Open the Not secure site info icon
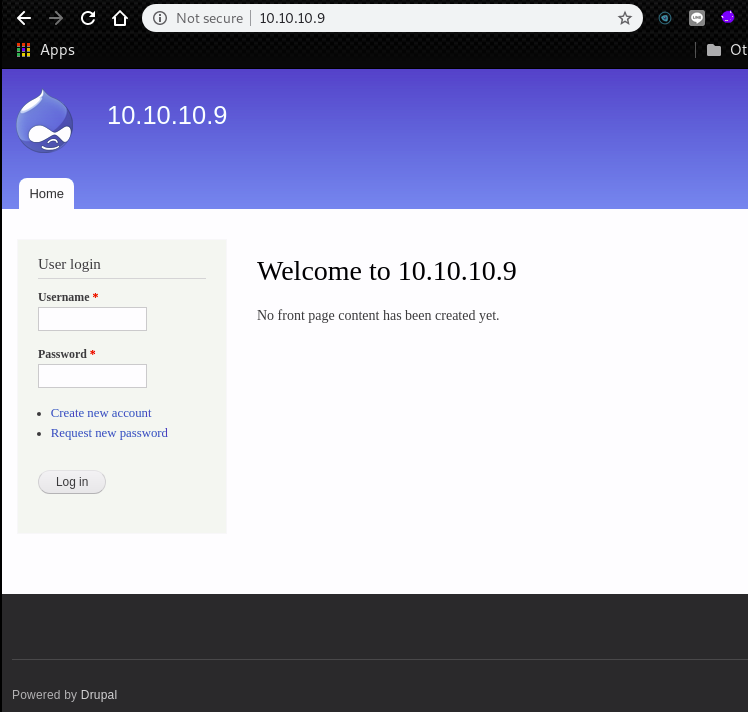Screen dimensions: 748x712 [160, 18]
